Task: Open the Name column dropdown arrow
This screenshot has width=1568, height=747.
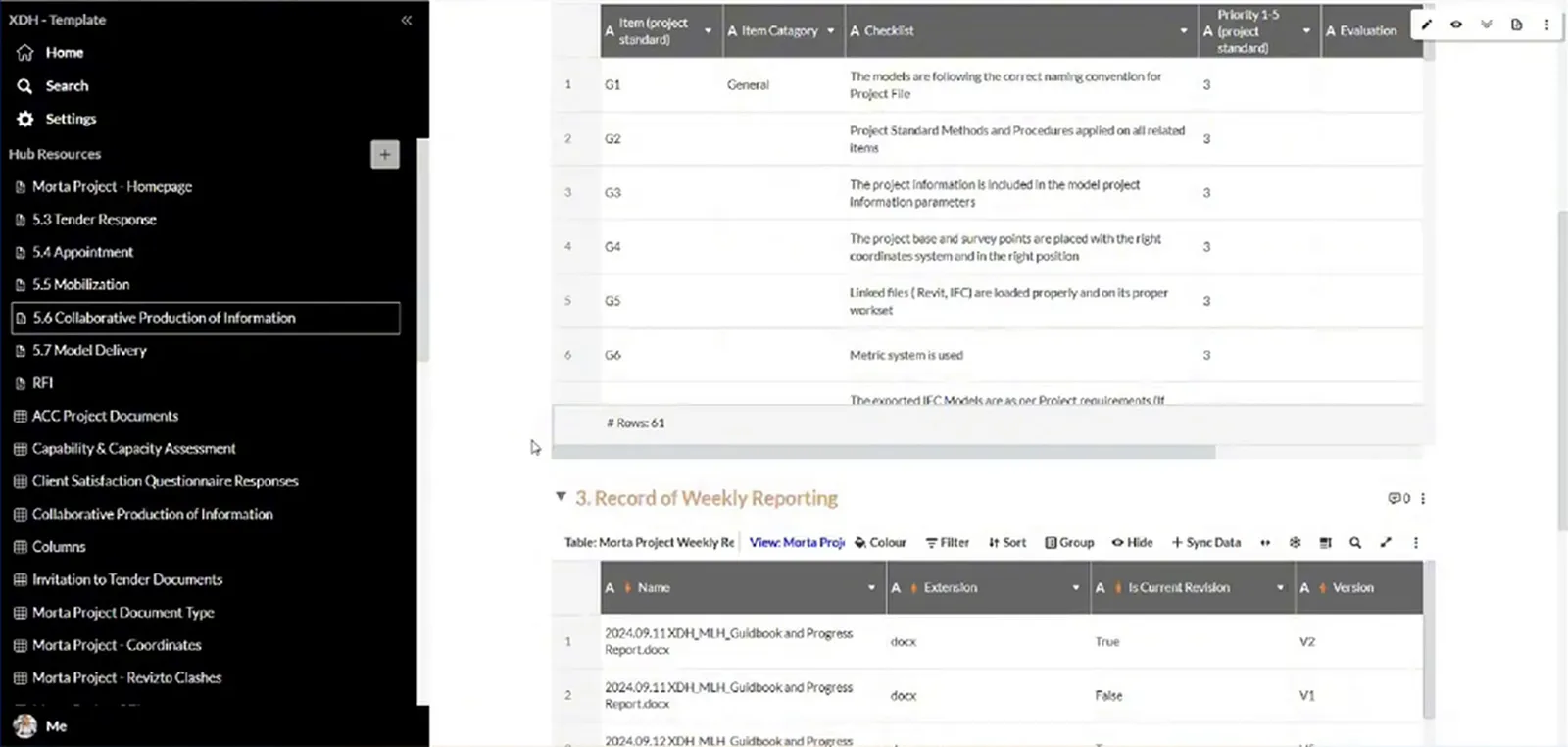Action: (871, 588)
